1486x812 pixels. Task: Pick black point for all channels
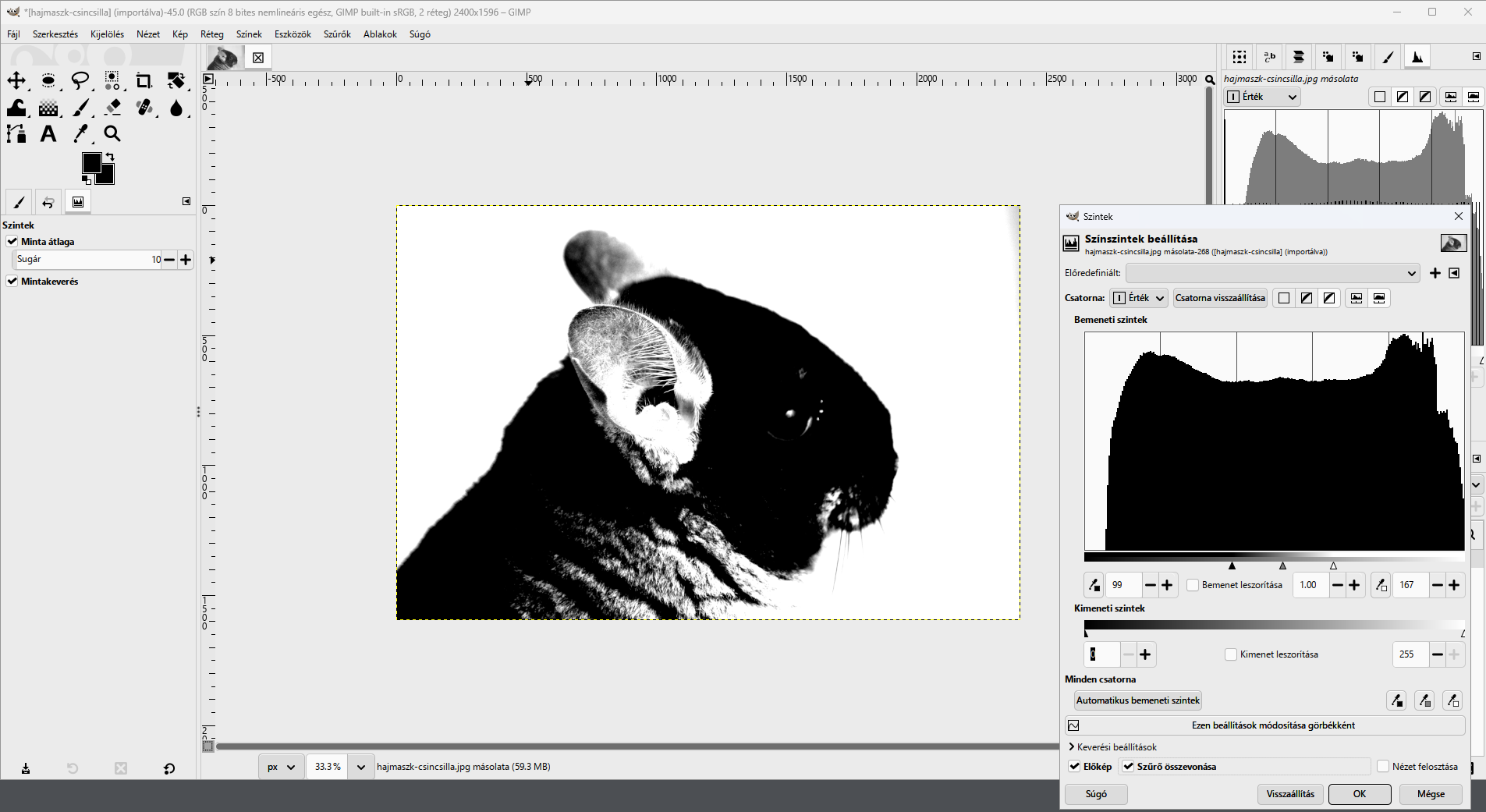point(1396,700)
